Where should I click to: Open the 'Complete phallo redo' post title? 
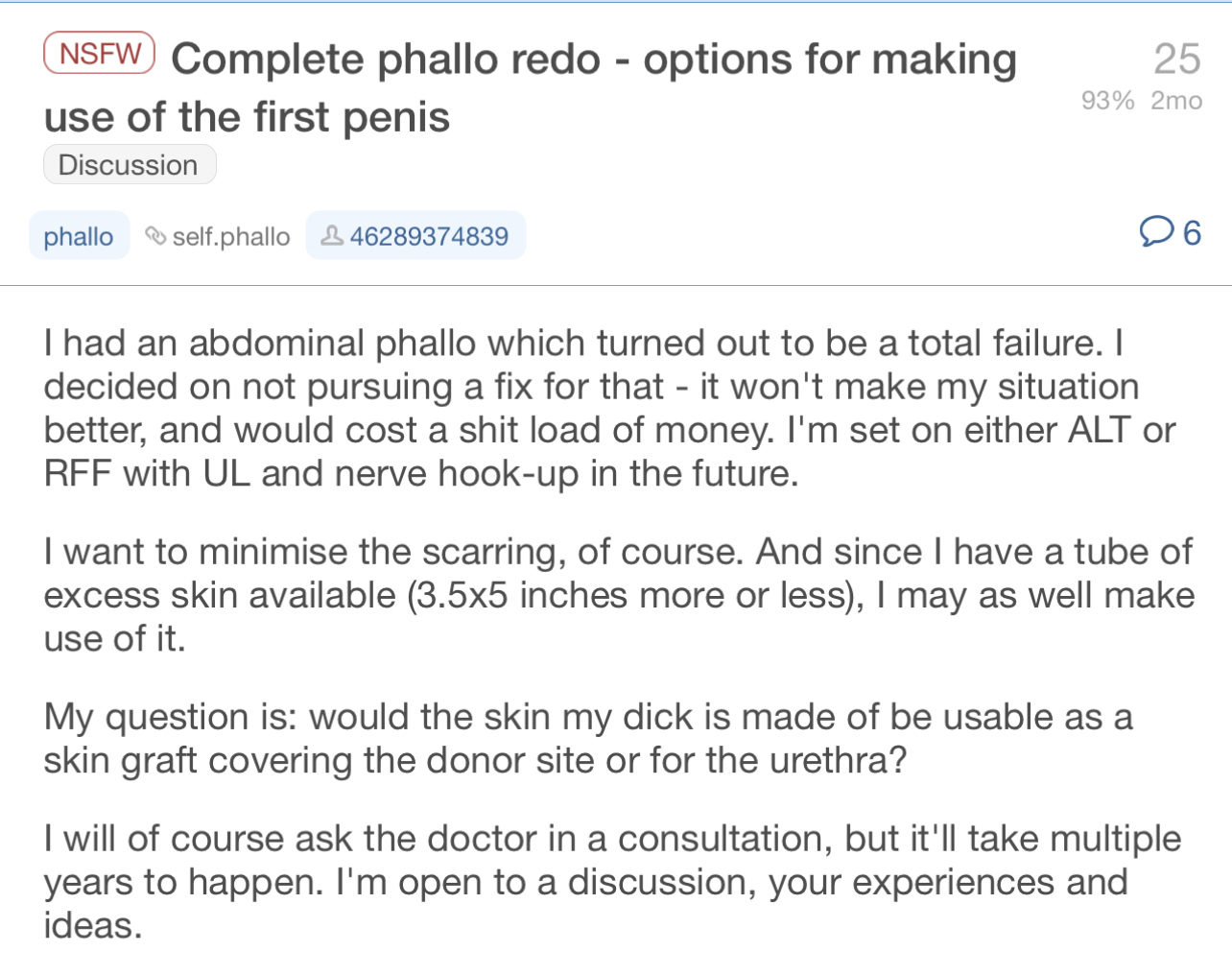[x=530, y=88]
